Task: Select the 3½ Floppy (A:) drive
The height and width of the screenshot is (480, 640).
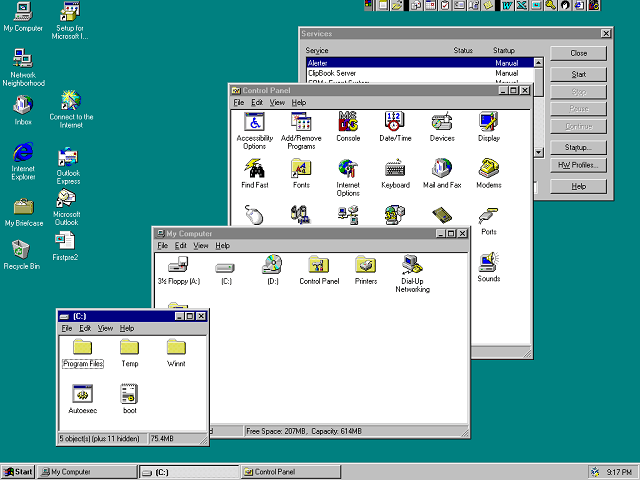Action: click(x=179, y=270)
